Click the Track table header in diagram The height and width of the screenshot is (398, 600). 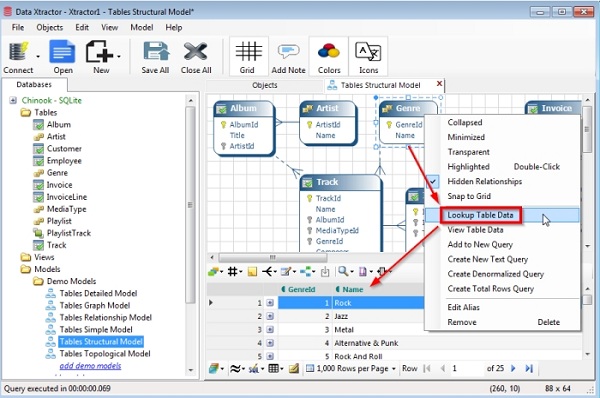(341, 182)
